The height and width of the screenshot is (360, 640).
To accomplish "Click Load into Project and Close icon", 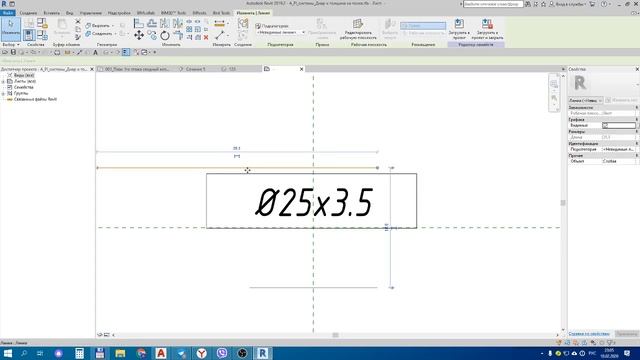I will pos(487,24).
